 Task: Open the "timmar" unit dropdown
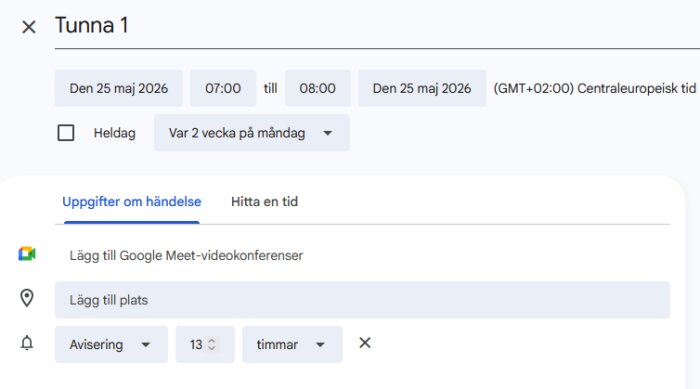(x=292, y=344)
